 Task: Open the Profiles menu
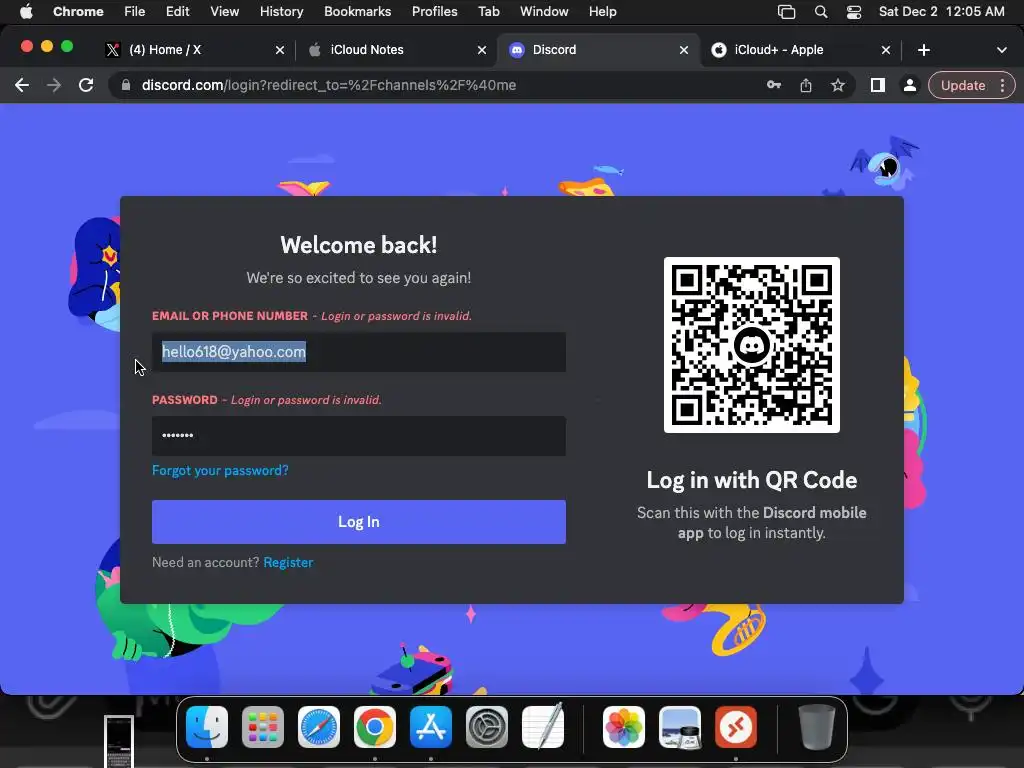pyautogui.click(x=434, y=12)
